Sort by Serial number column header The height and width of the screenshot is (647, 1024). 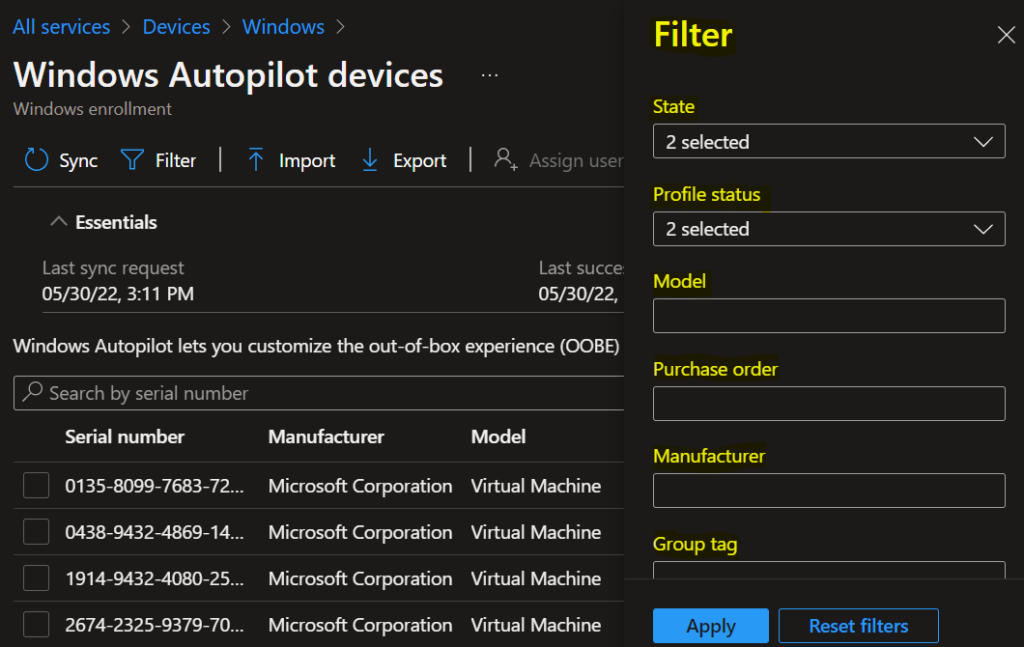(125, 437)
